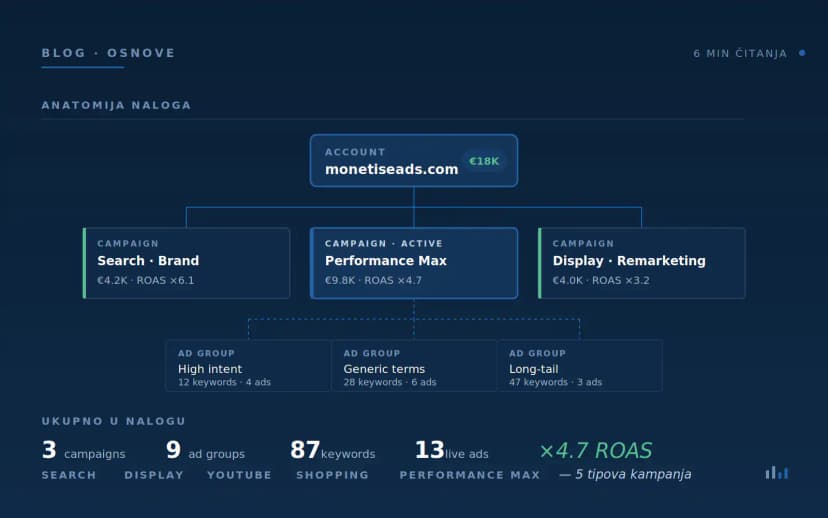Image resolution: width=828 pixels, height=518 pixels.
Task: Open the Search · Brand campaign card
Action: click(186, 263)
